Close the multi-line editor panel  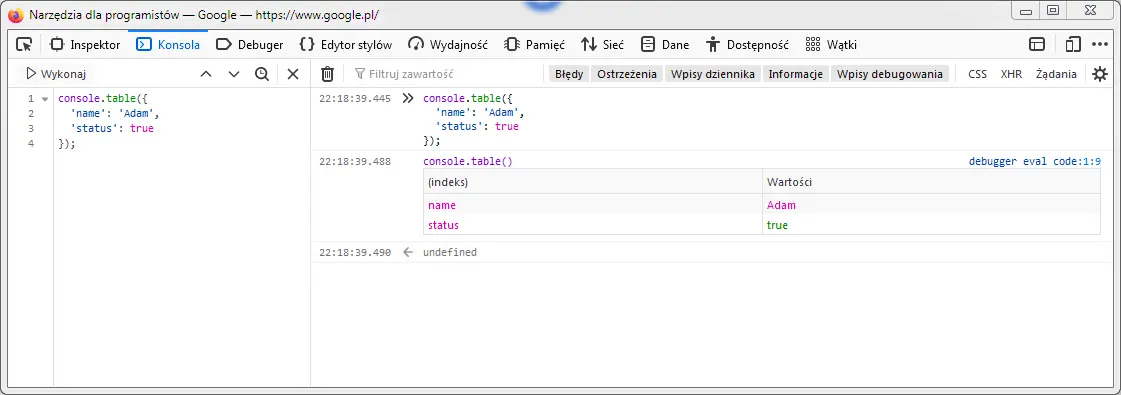coord(292,74)
